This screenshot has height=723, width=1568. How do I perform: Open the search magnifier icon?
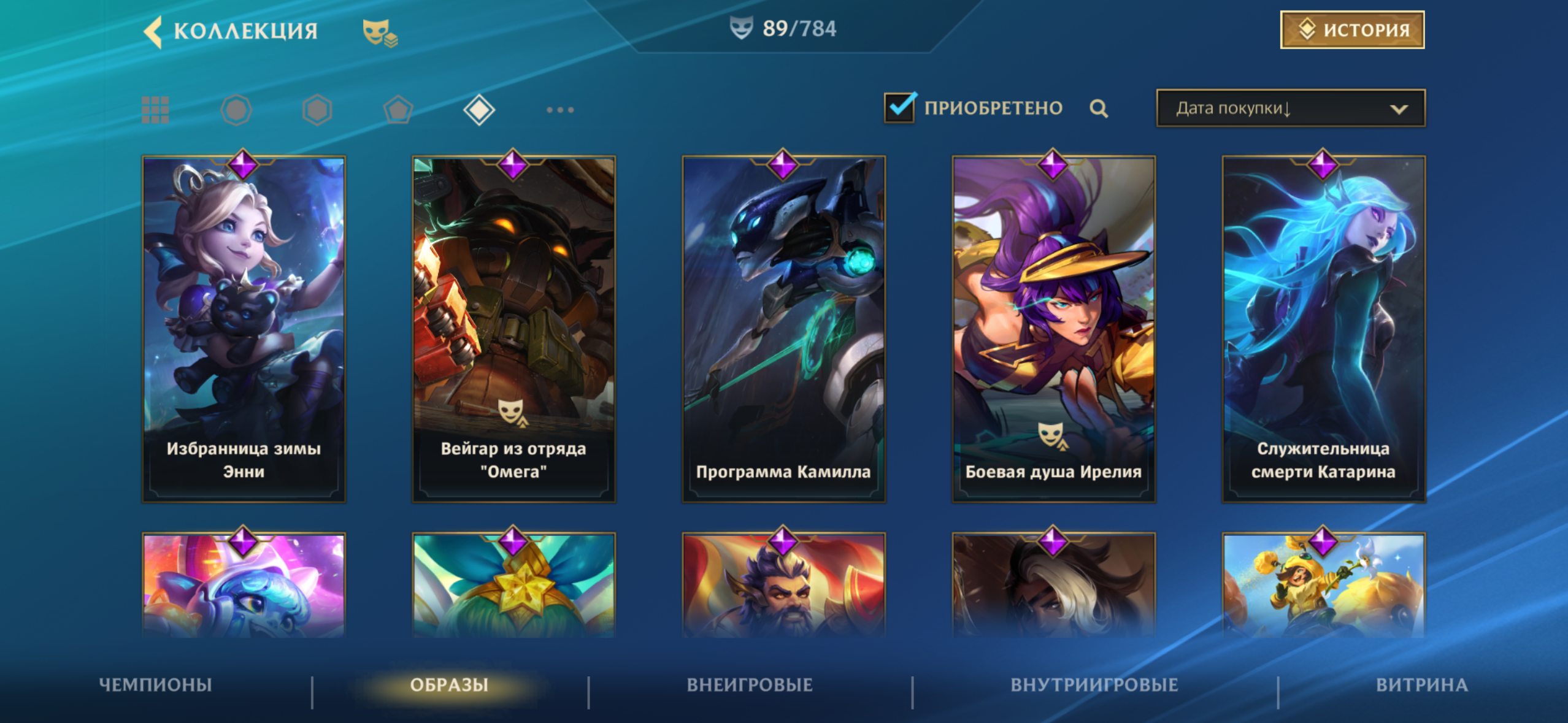click(1099, 109)
